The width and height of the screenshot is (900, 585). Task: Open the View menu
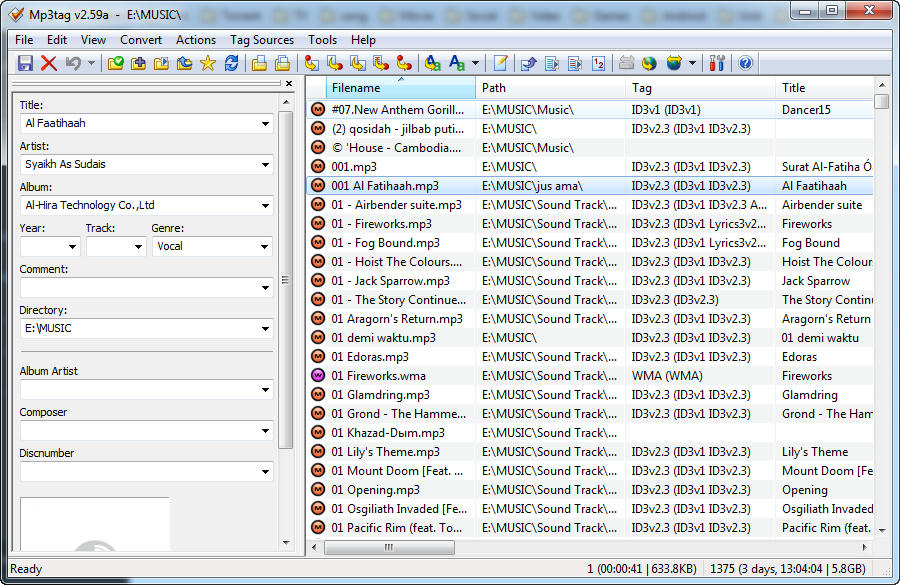(x=93, y=40)
